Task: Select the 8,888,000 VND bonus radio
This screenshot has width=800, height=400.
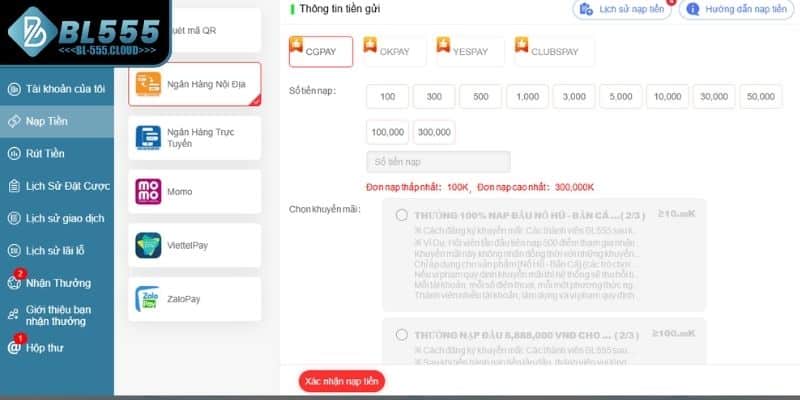Action: pos(402,335)
